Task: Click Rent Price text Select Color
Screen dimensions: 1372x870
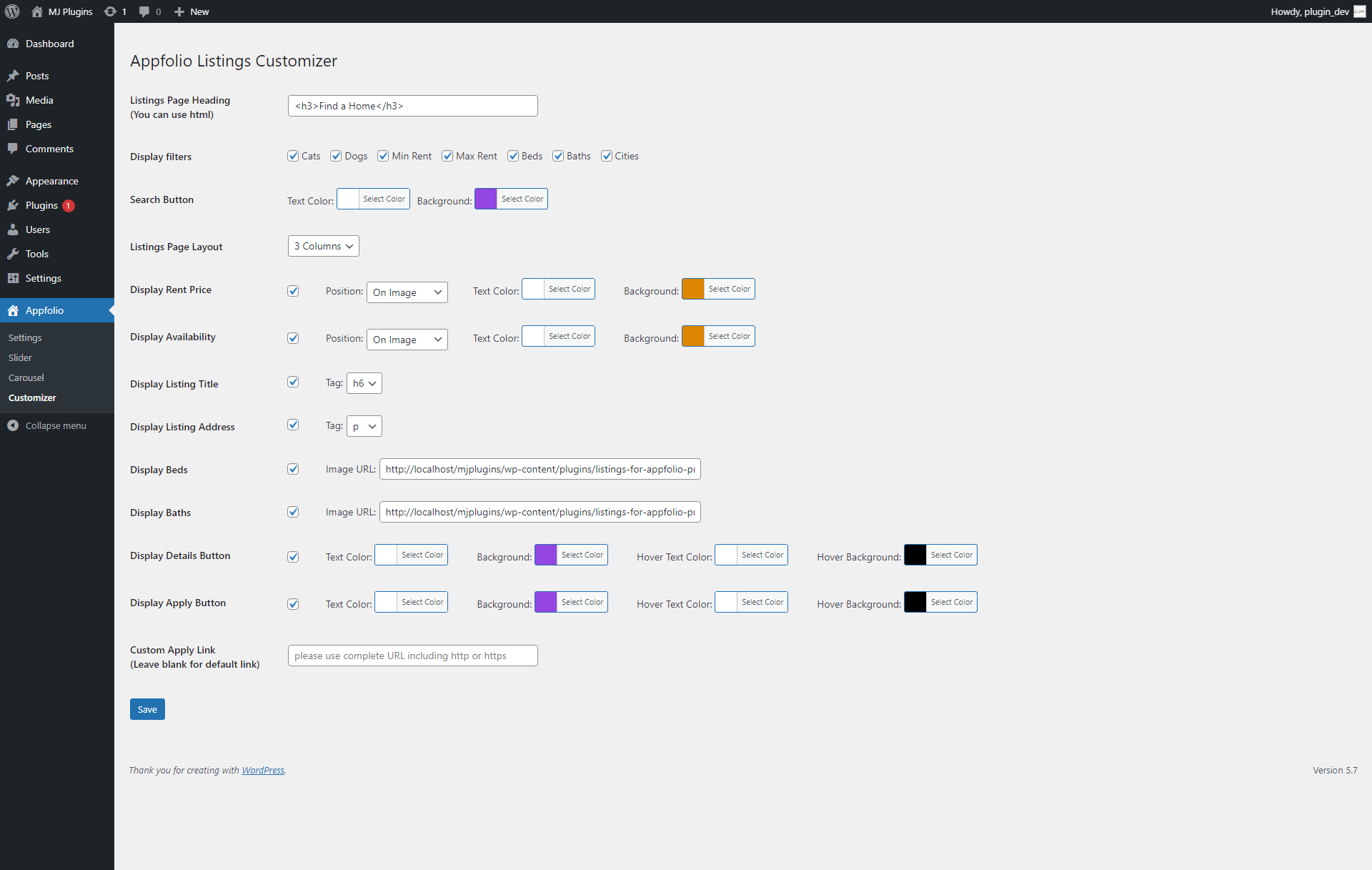Action: point(570,289)
